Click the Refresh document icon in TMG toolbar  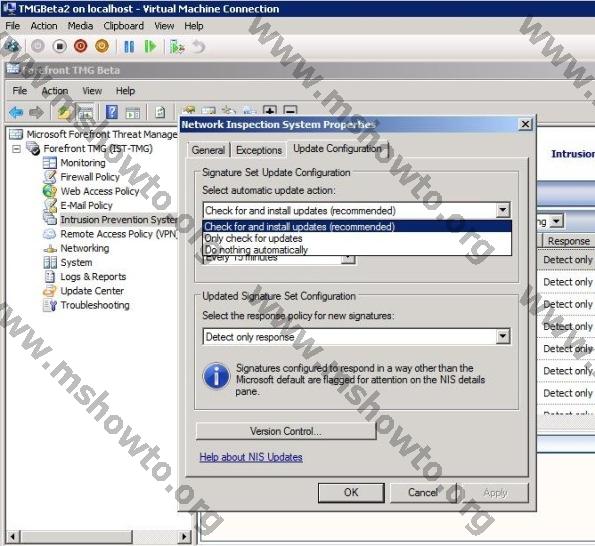pos(160,112)
